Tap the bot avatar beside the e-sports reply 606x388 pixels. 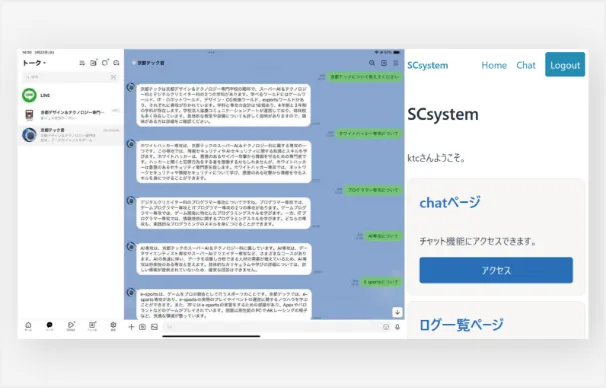pyautogui.click(x=131, y=292)
